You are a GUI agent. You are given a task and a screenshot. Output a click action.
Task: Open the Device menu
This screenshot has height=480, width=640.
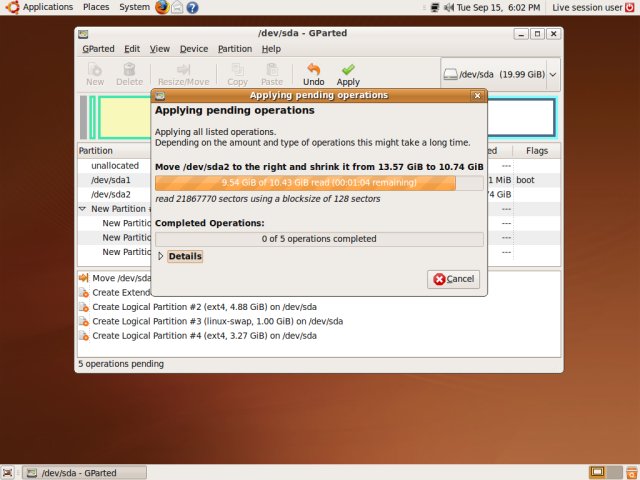coord(194,49)
